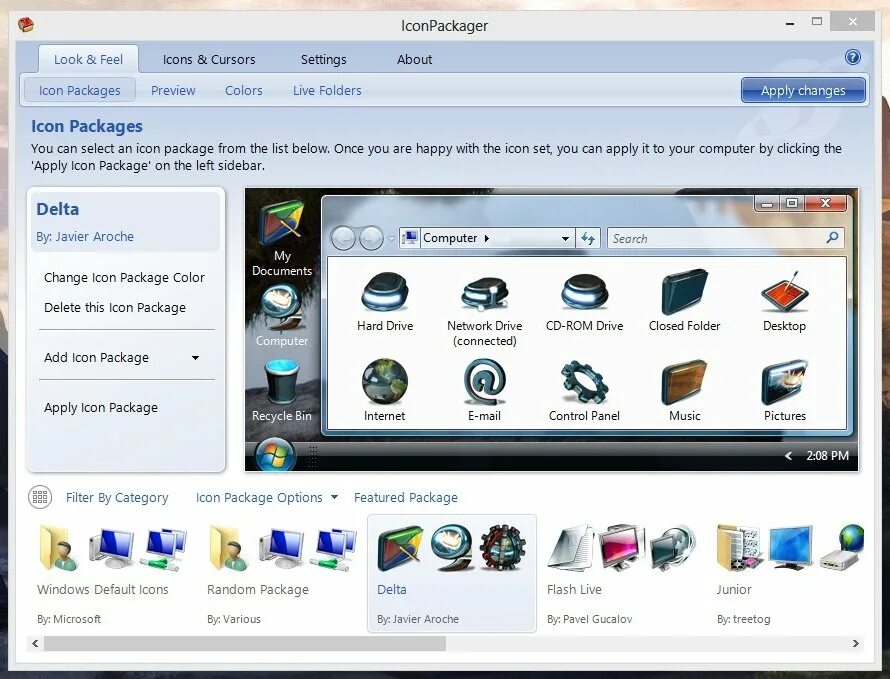Screen dimensions: 890x679
Task: Click the Featured Package link
Action: (406, 498)
